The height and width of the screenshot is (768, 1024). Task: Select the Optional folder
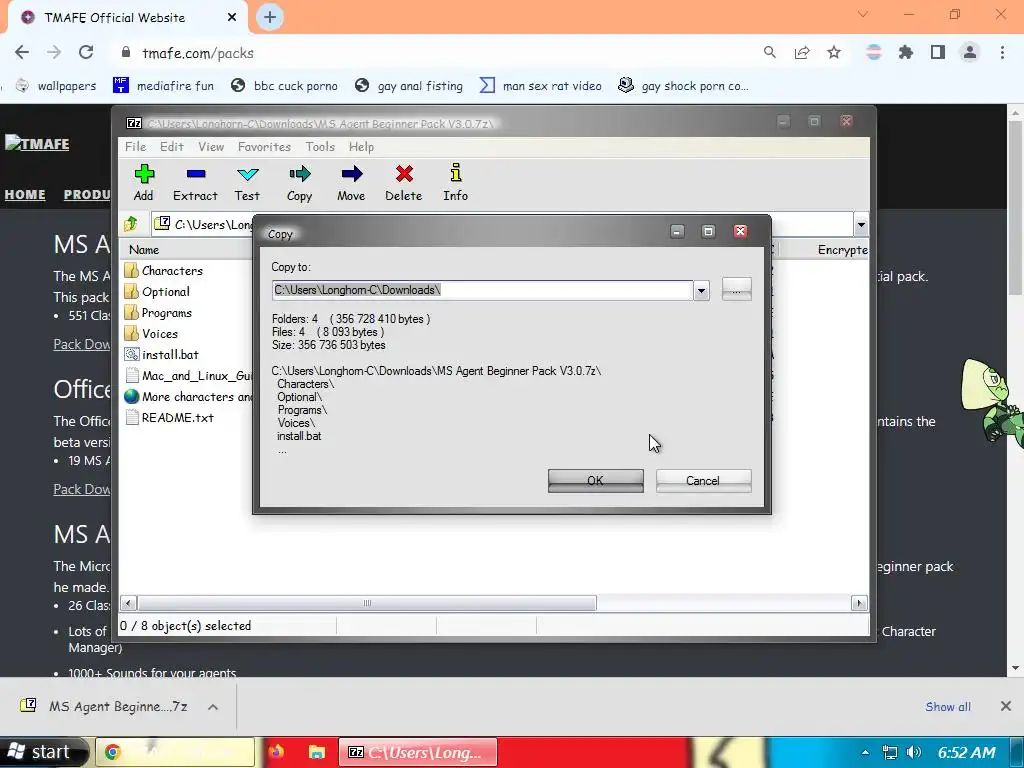(x=157, y=291)
